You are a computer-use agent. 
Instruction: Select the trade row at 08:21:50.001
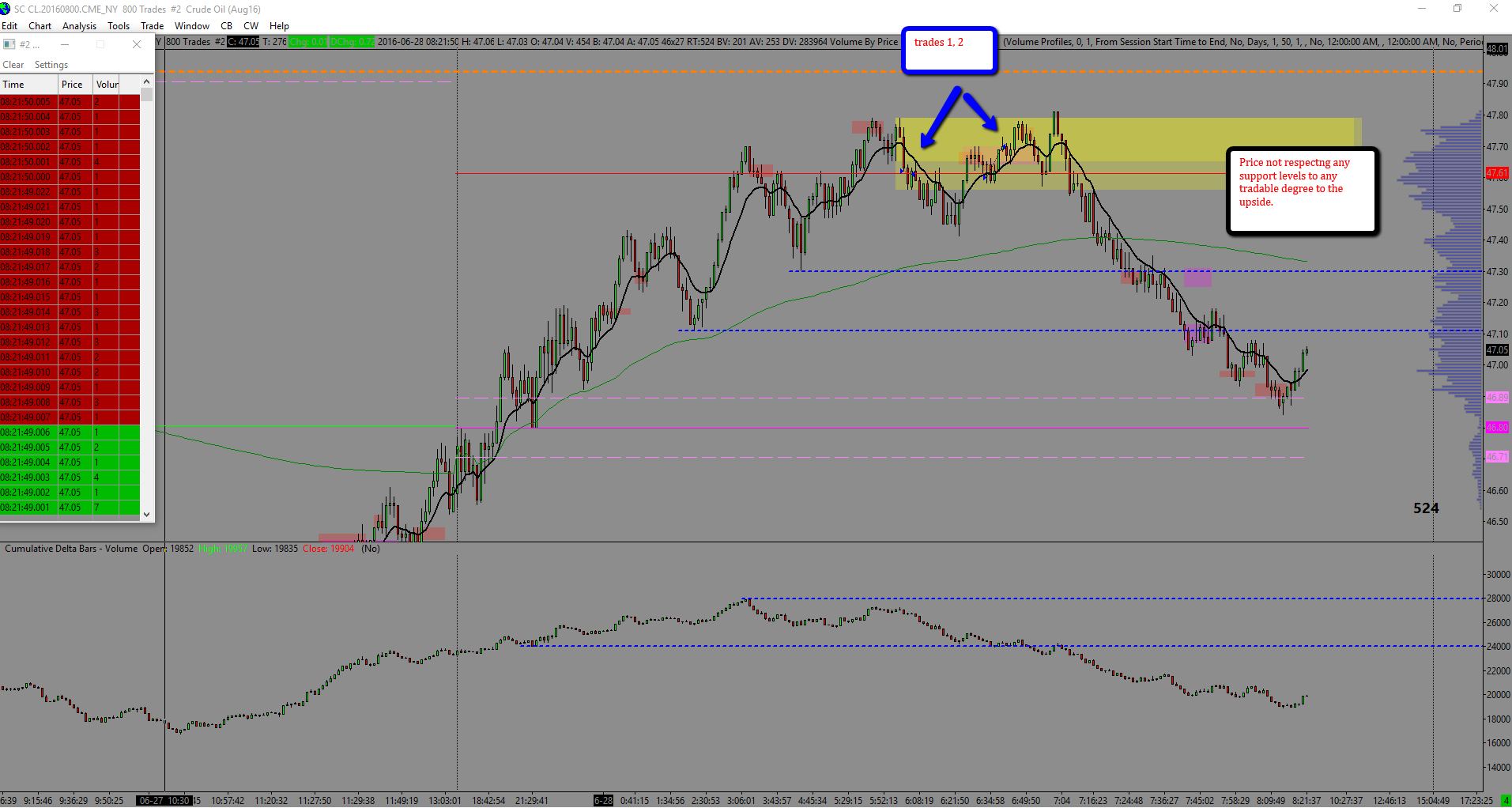70,162
